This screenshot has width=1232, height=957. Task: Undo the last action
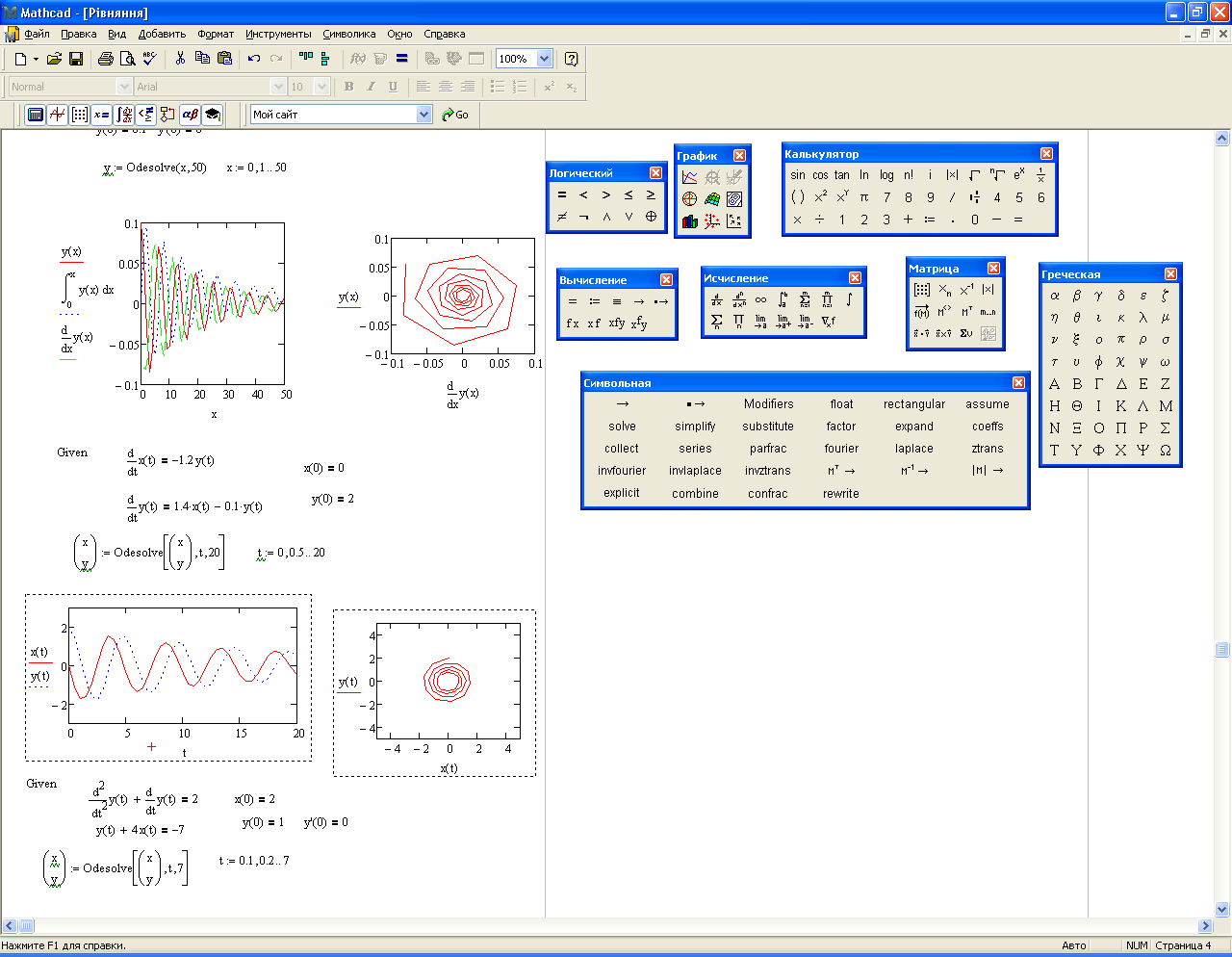coord(254,59)
